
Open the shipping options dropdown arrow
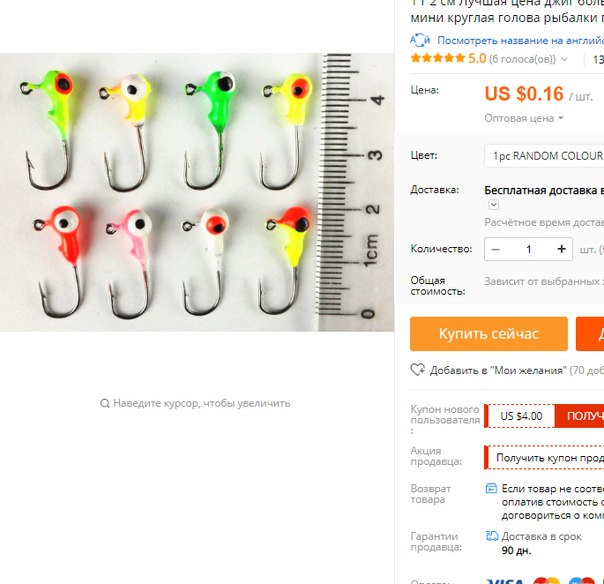coord(493,205)
